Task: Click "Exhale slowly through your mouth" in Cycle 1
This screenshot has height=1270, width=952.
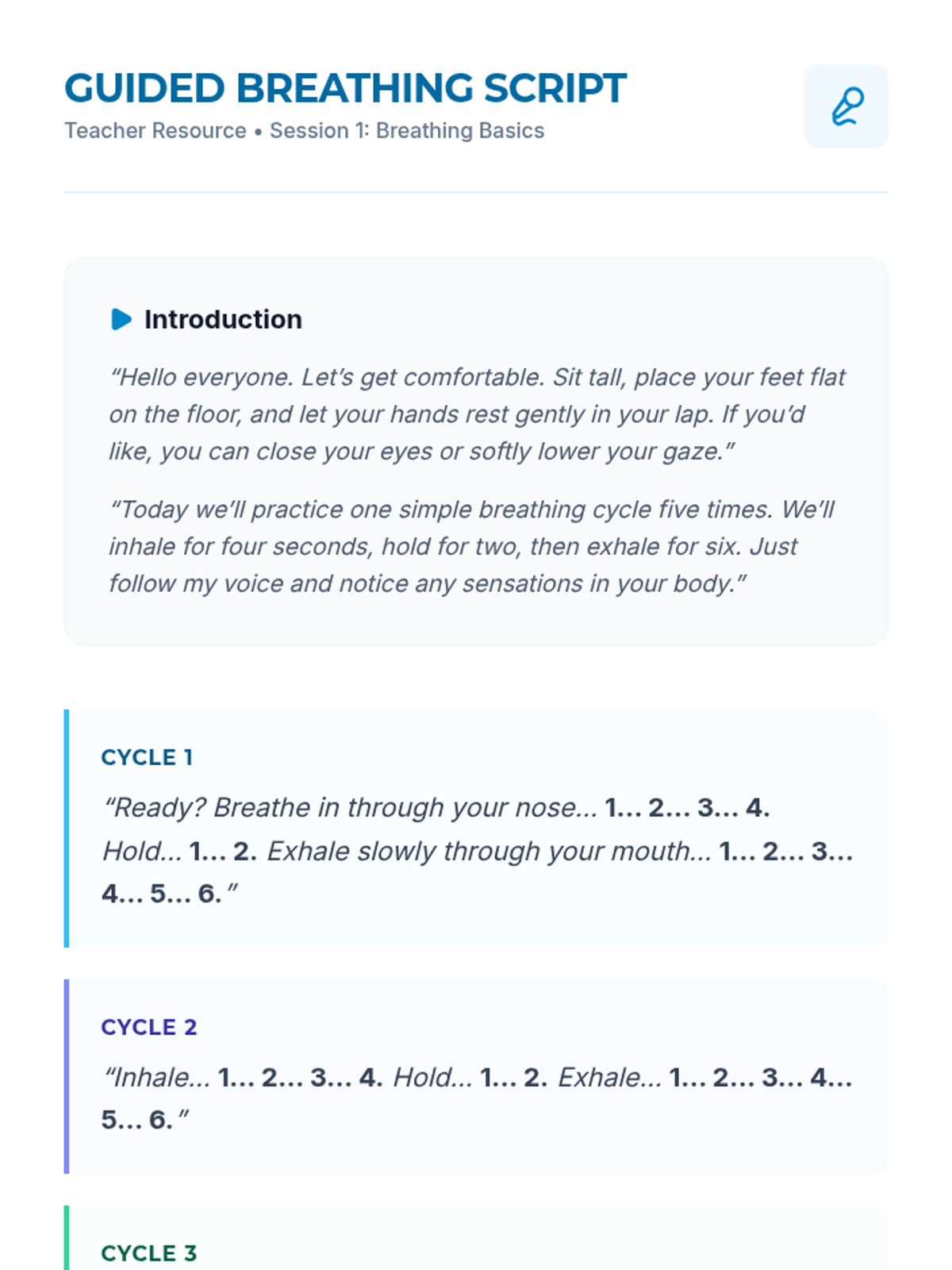Action: 488,852
